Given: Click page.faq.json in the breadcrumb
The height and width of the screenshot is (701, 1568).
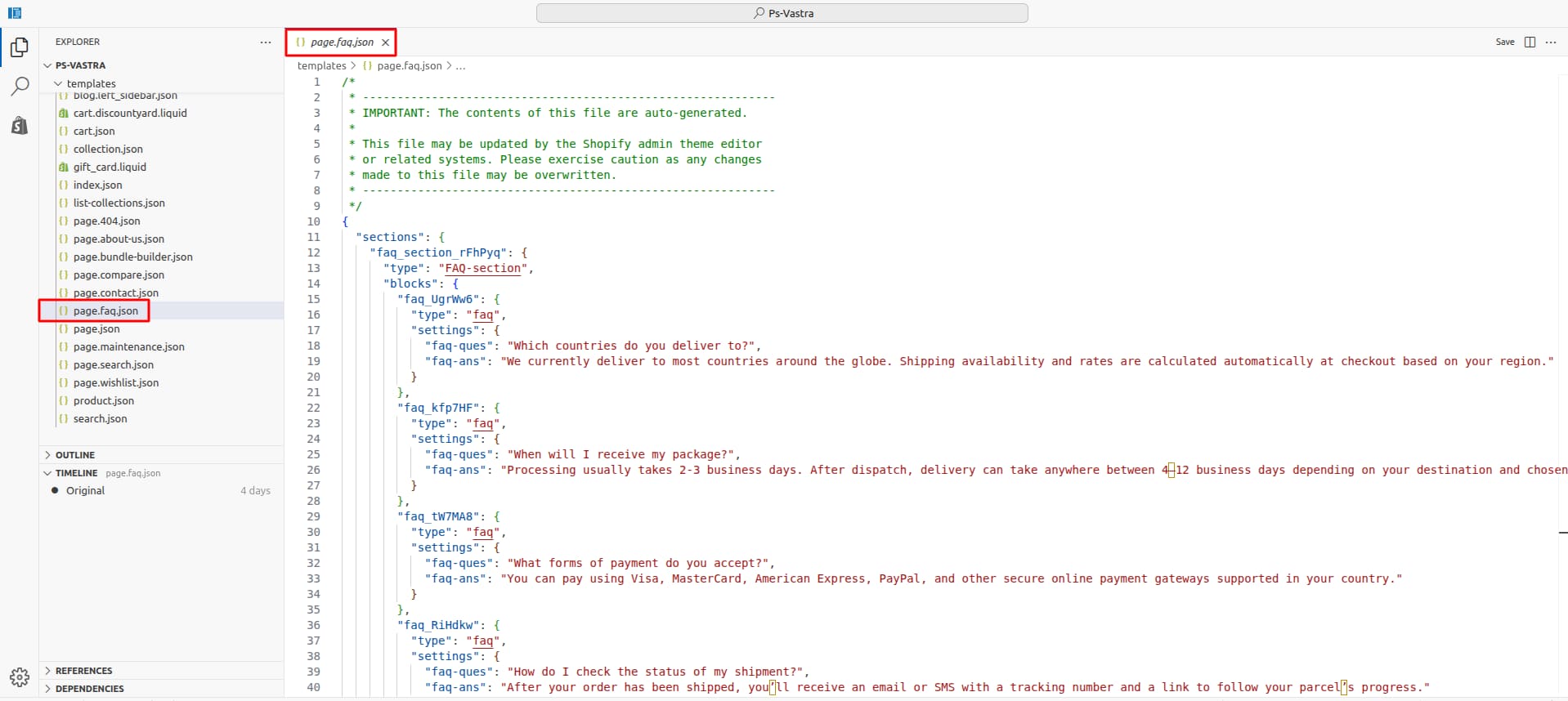Looking at the screenshot, I should [409, 65].
